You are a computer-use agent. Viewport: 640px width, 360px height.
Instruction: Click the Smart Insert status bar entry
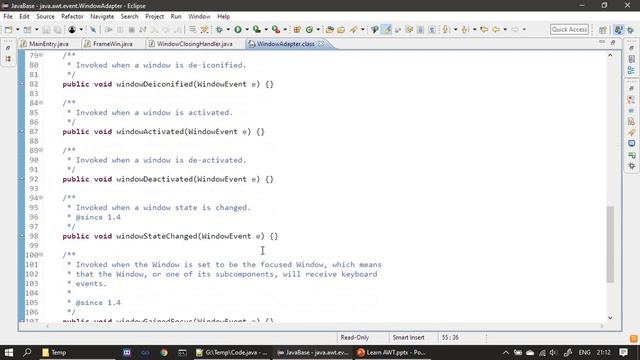click(408, 338)
